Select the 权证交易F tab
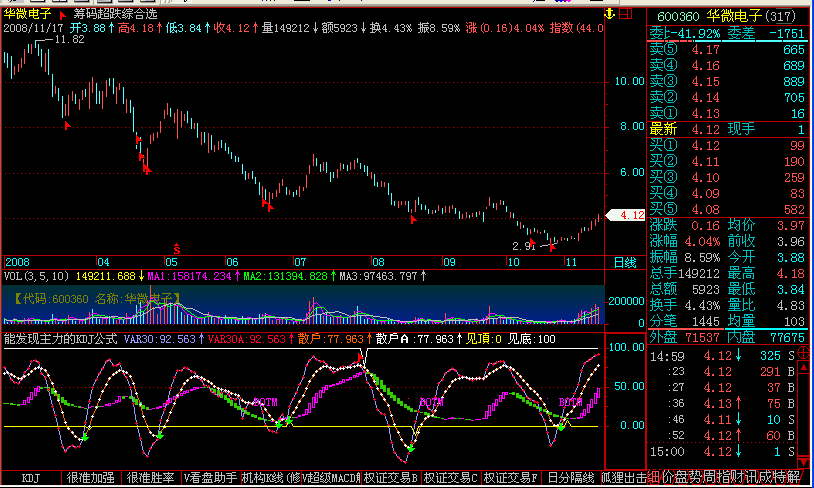 pyautogui.click(x=511, y=478)
